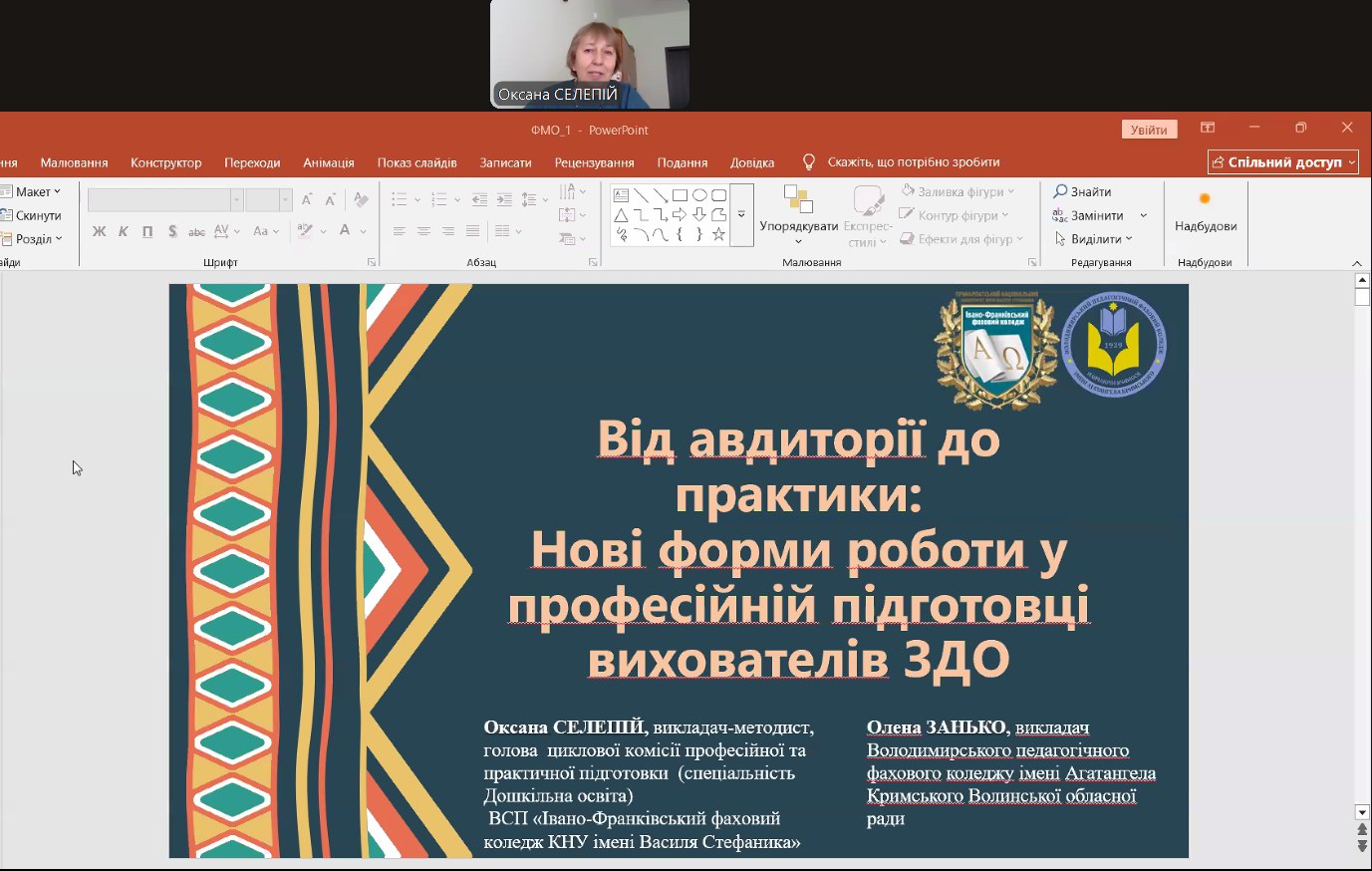Click the vertical scrollbar down arrow
The height and width of the screenshot is (871, 1372).
pyautogui.click(x=1362, y=812)
